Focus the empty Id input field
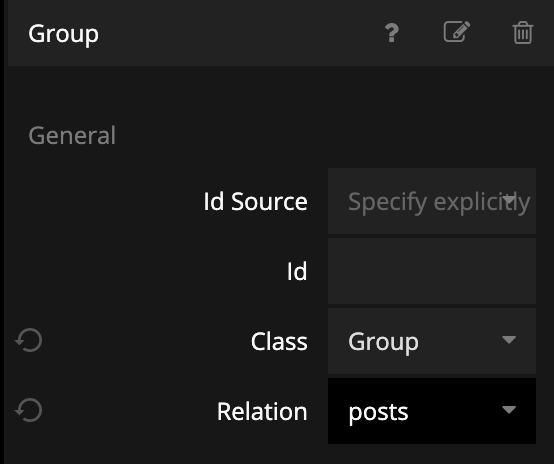554x464 pixels. click(x=432, y=271)
